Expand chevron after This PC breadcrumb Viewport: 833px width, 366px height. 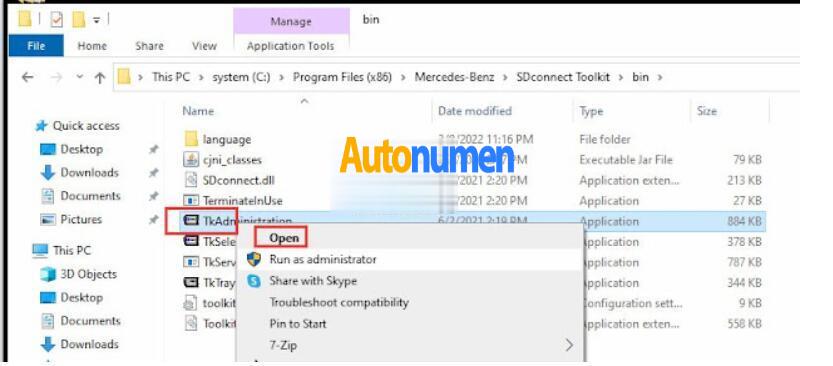coord(201,78)
